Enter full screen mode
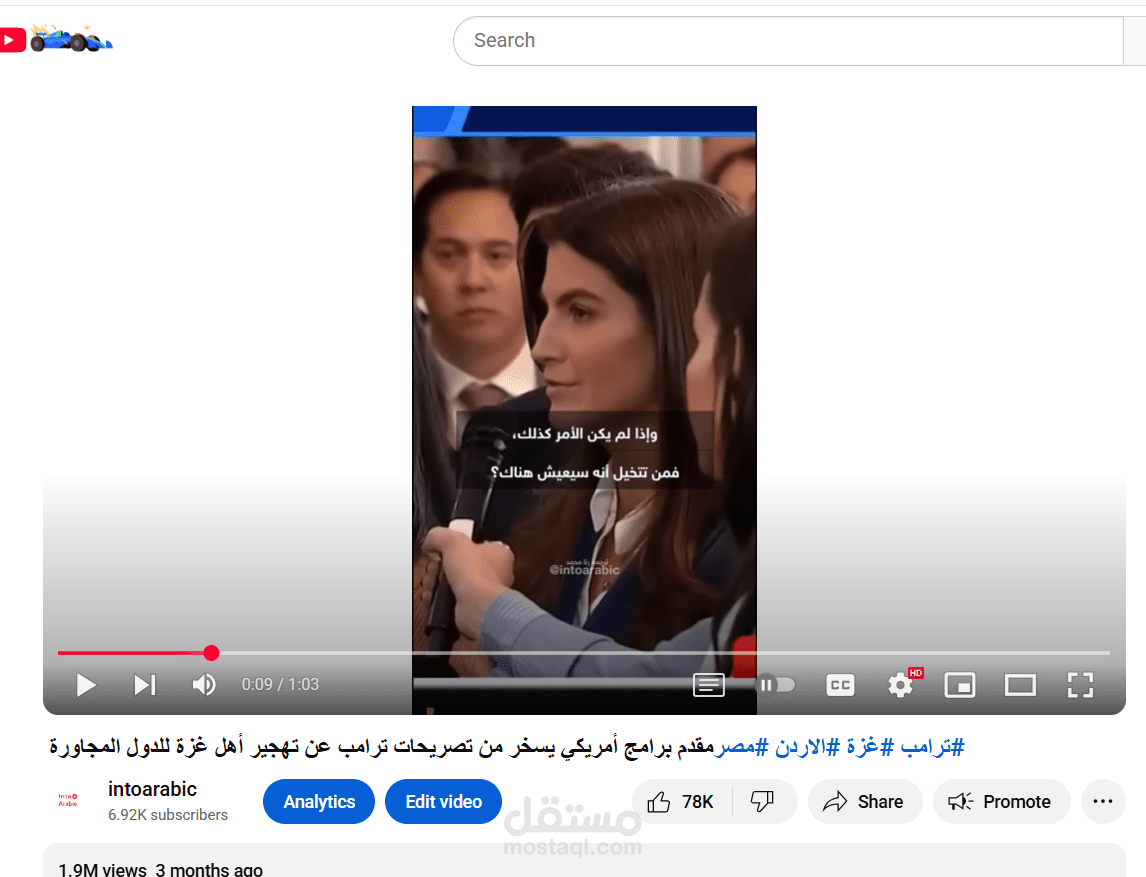The height and width of the screenshot is (877, 1146). [1079, 685]
